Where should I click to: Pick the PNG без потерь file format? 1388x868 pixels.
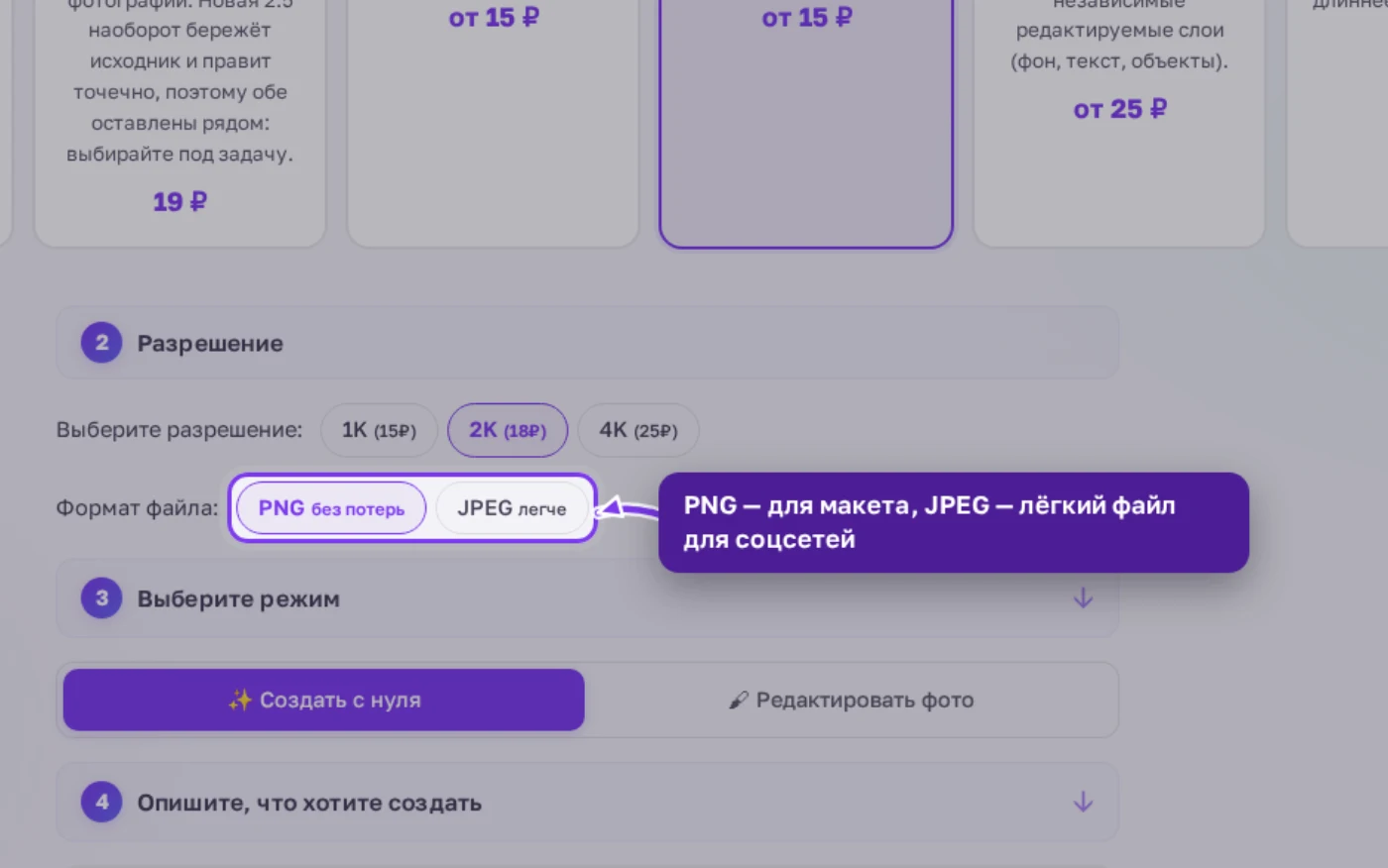pos(331,508)
